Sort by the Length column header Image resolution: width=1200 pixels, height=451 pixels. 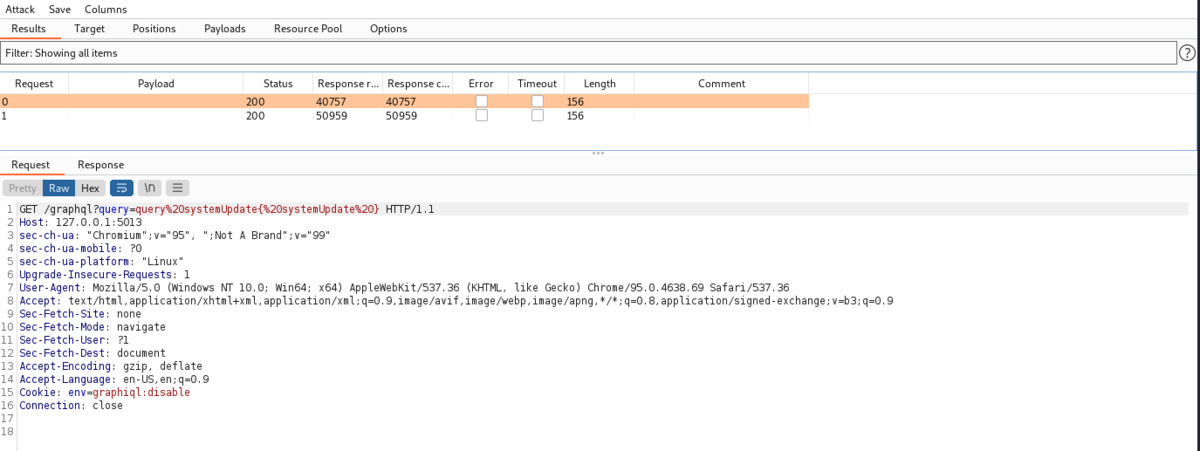599,84
